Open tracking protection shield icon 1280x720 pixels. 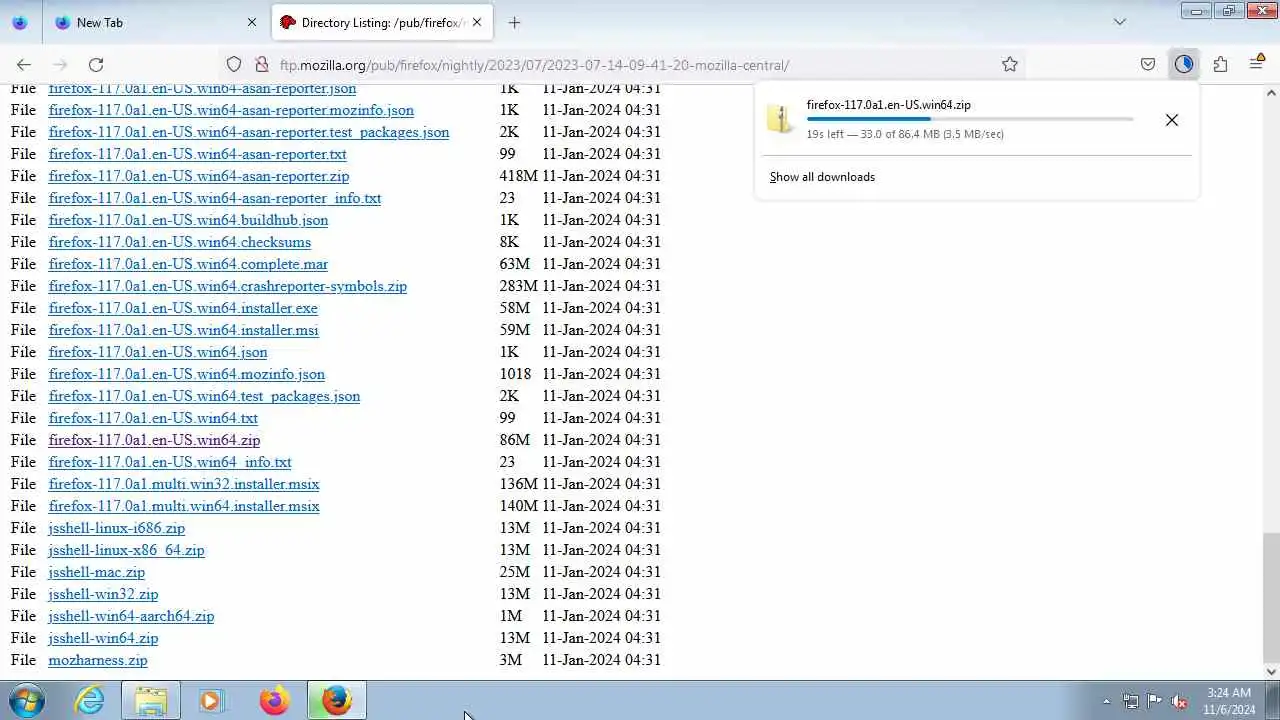pos(234,64)
